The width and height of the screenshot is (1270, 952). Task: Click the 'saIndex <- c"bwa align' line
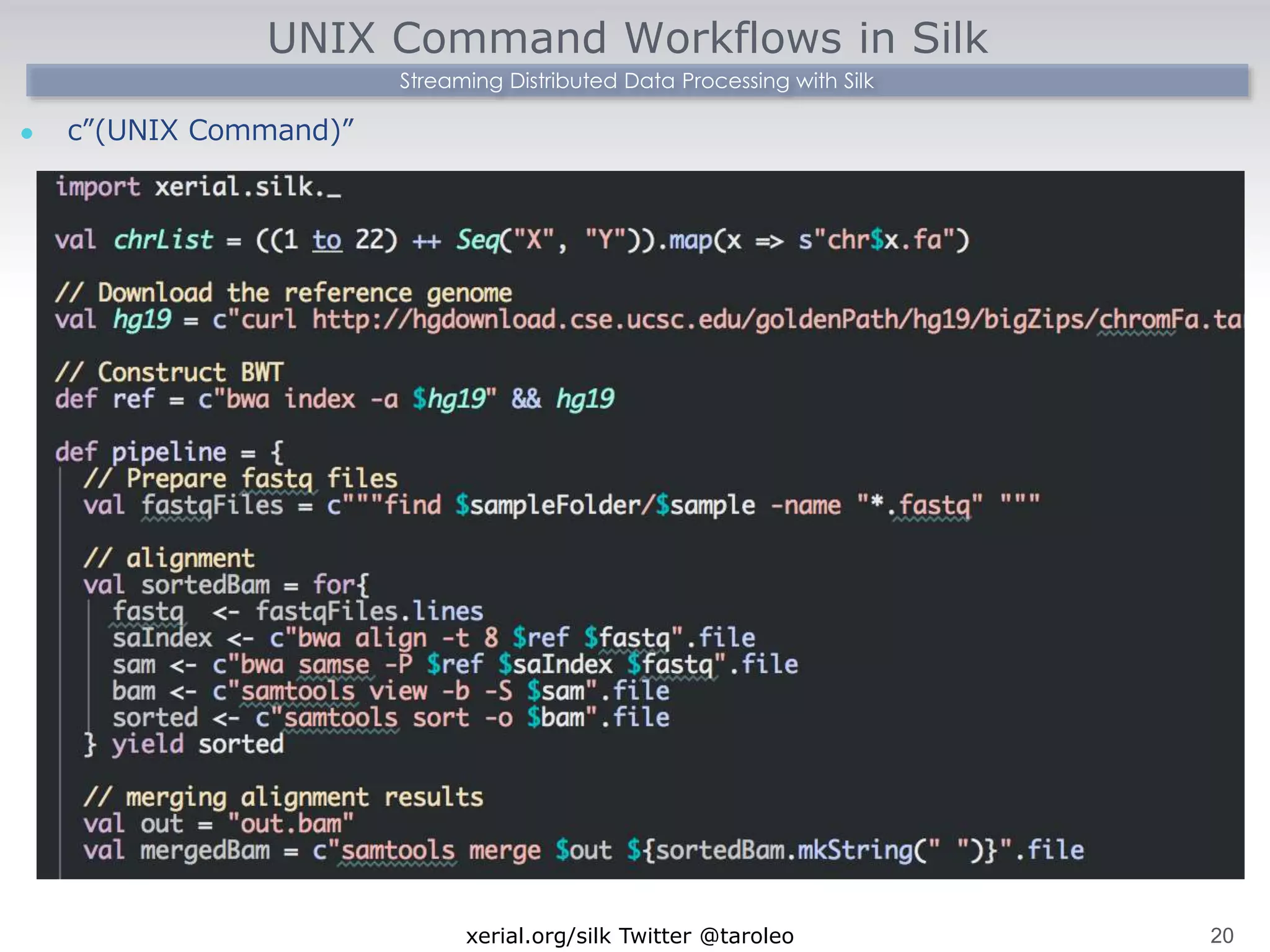tap(433, 638)
